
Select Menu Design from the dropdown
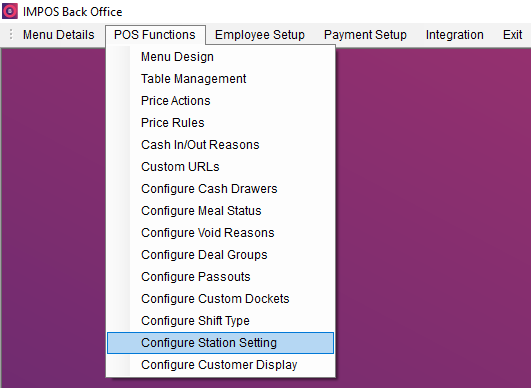[220, 57]
